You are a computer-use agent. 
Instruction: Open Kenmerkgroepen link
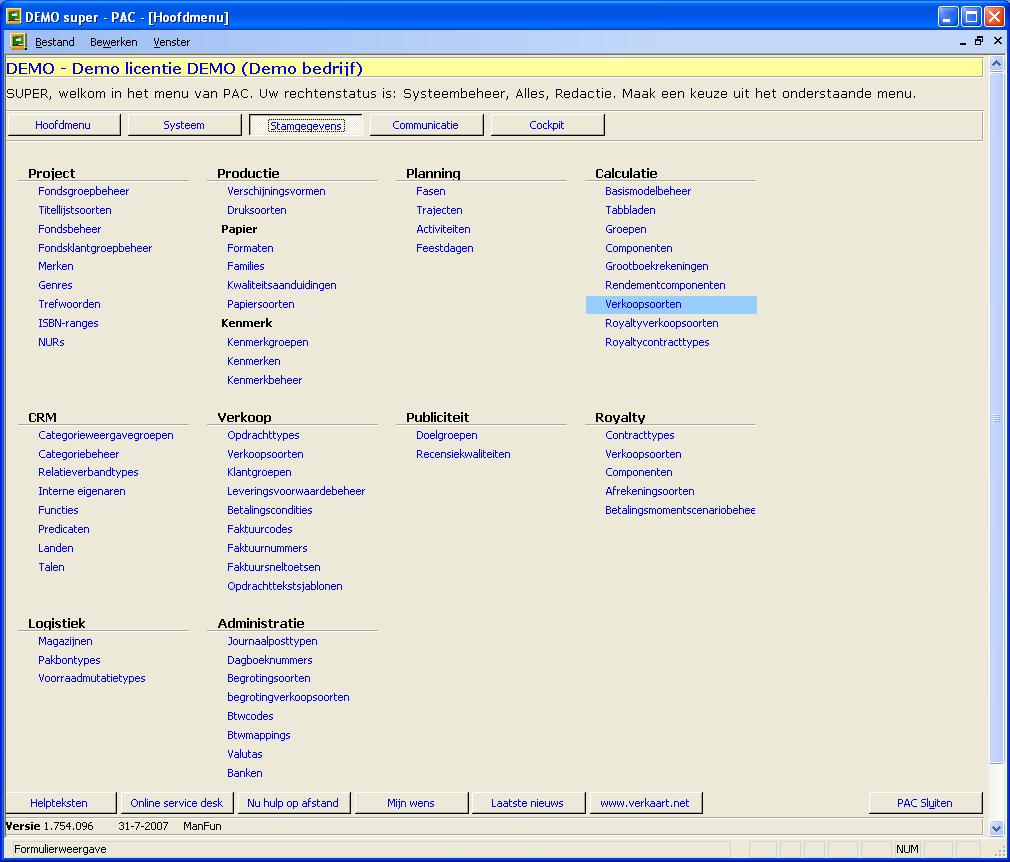click(268, 342)
